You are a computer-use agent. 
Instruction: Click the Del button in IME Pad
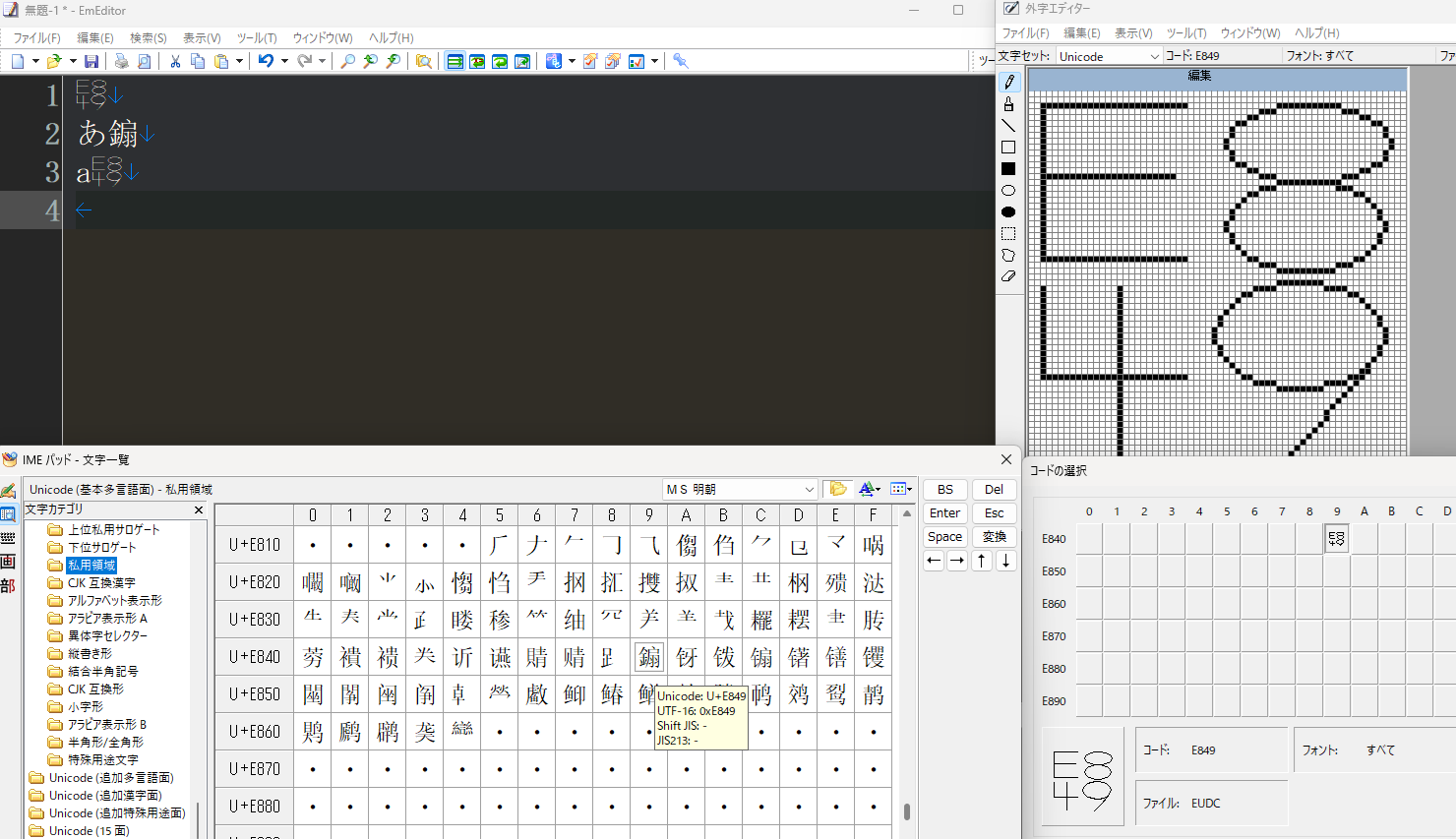click(995, 489)
